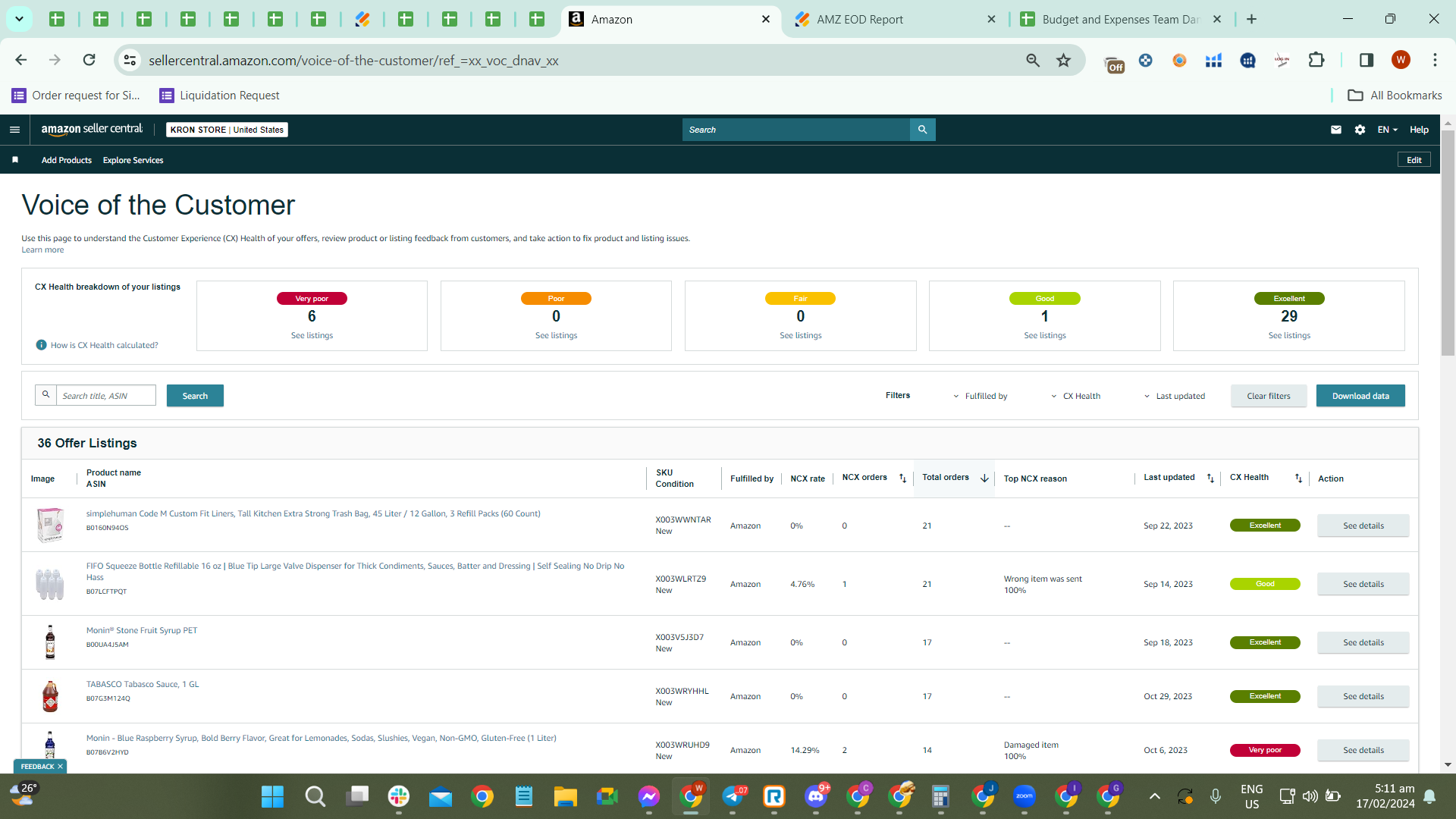
Task: Open the Calculator app from the taskbar
Action: tap(941, 797)
